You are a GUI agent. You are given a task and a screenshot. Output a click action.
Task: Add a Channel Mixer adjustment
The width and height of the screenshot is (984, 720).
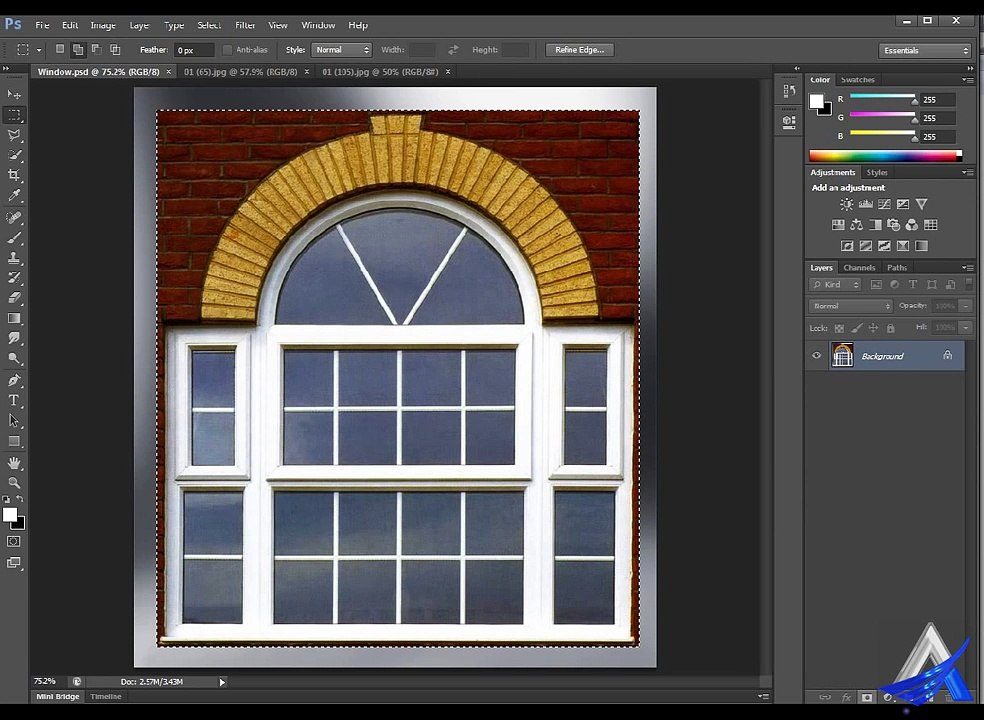coord(912,225)
